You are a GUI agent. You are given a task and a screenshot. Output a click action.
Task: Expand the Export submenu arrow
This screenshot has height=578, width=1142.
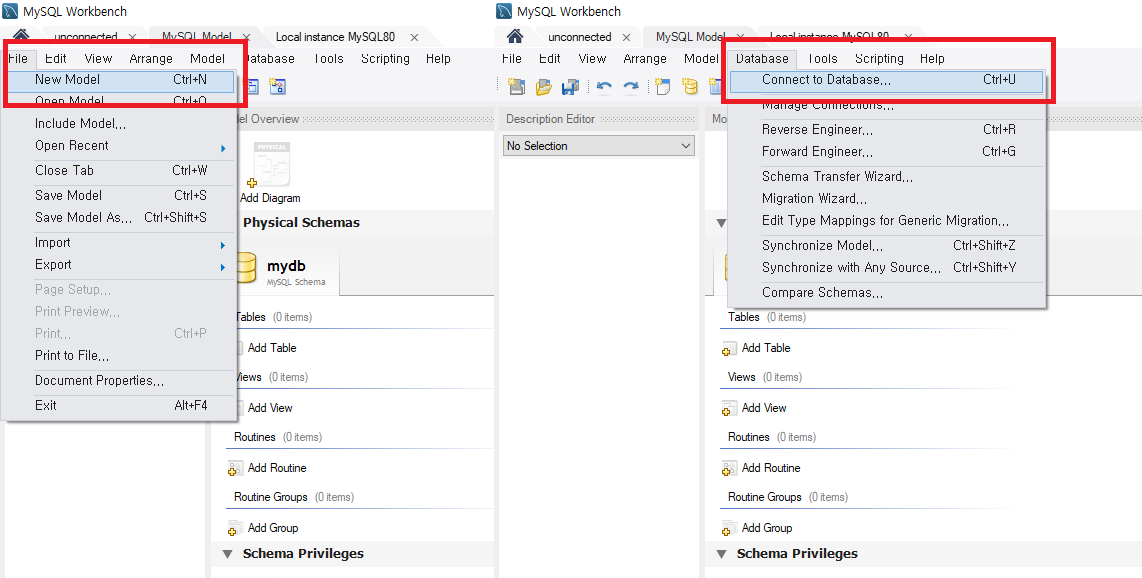click(x=224, y=267)
